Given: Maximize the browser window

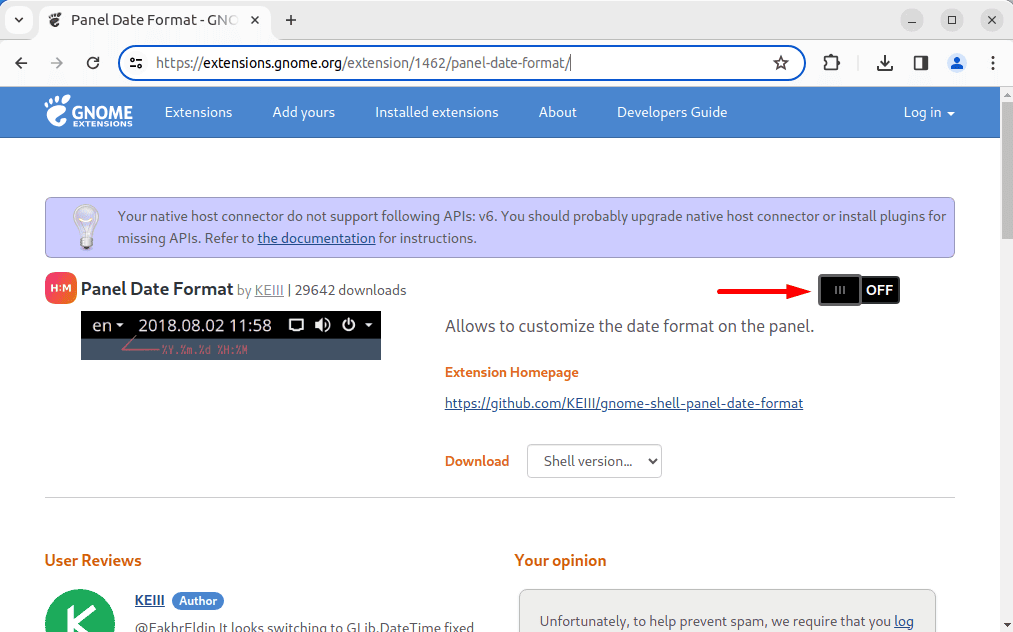Looking at the screenshot, I should [952, 20].
